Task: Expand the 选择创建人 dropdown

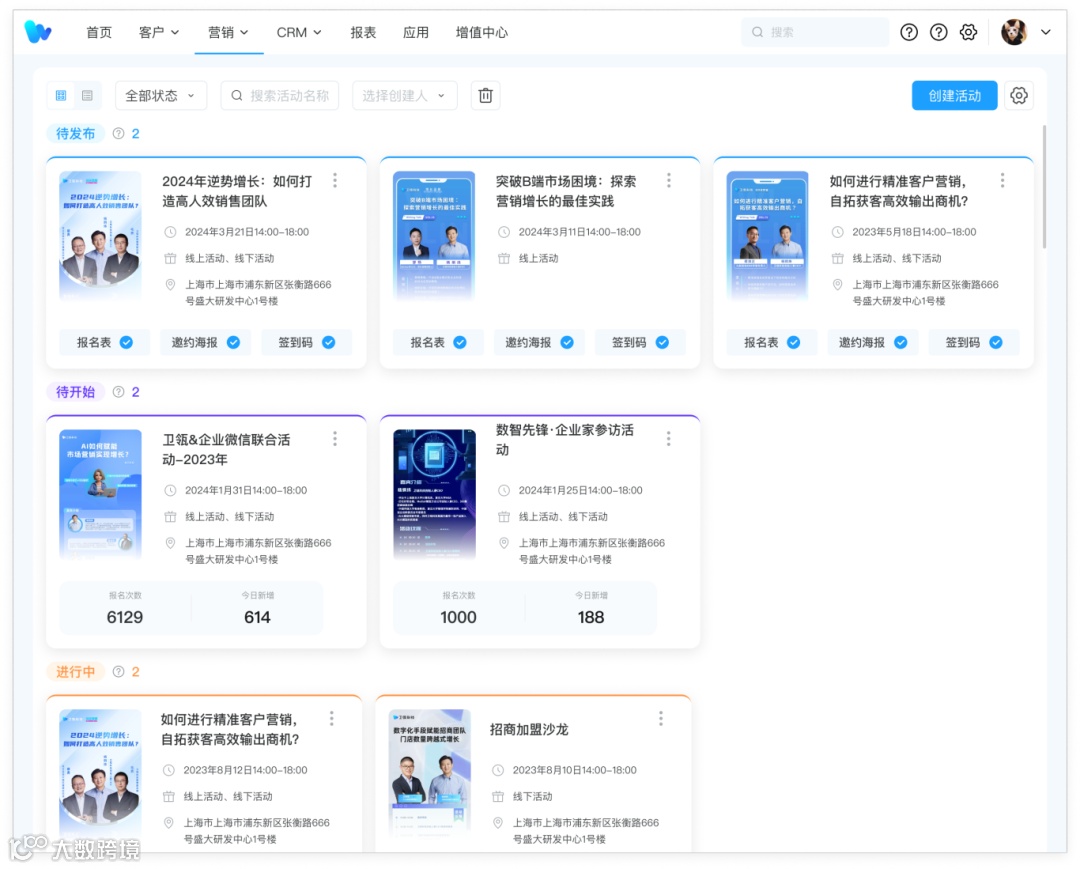Action: click(404, 96)
